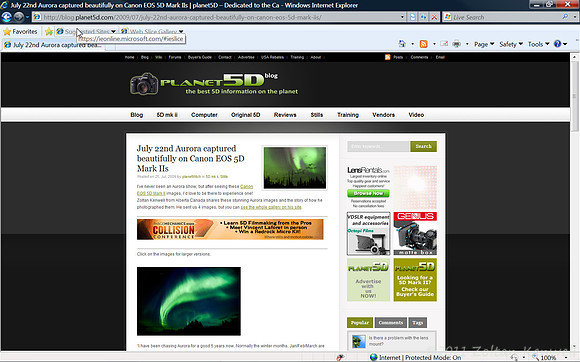Open the Tools menu

(538, 44)
